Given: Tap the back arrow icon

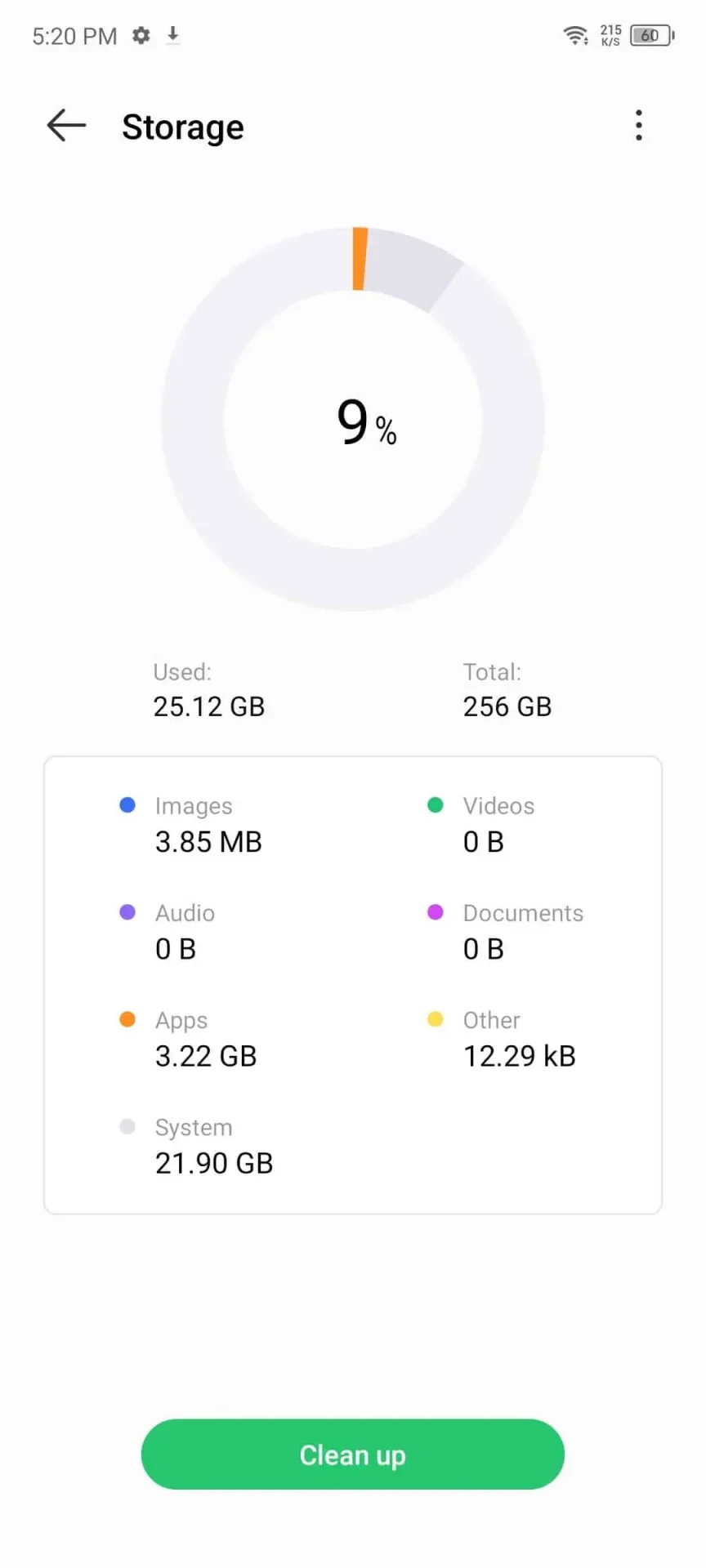Looking at the screenshot, I should (66, 126).
